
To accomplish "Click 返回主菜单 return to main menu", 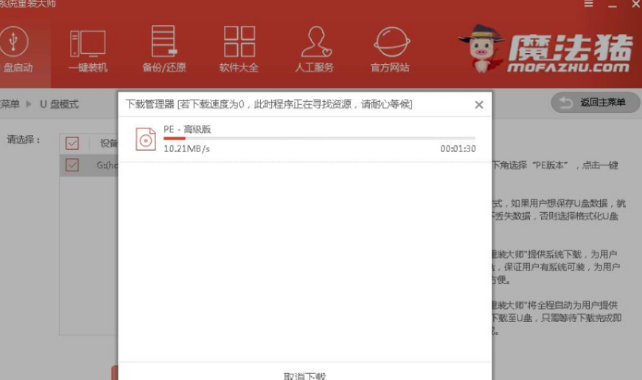I will click(595, 102).
